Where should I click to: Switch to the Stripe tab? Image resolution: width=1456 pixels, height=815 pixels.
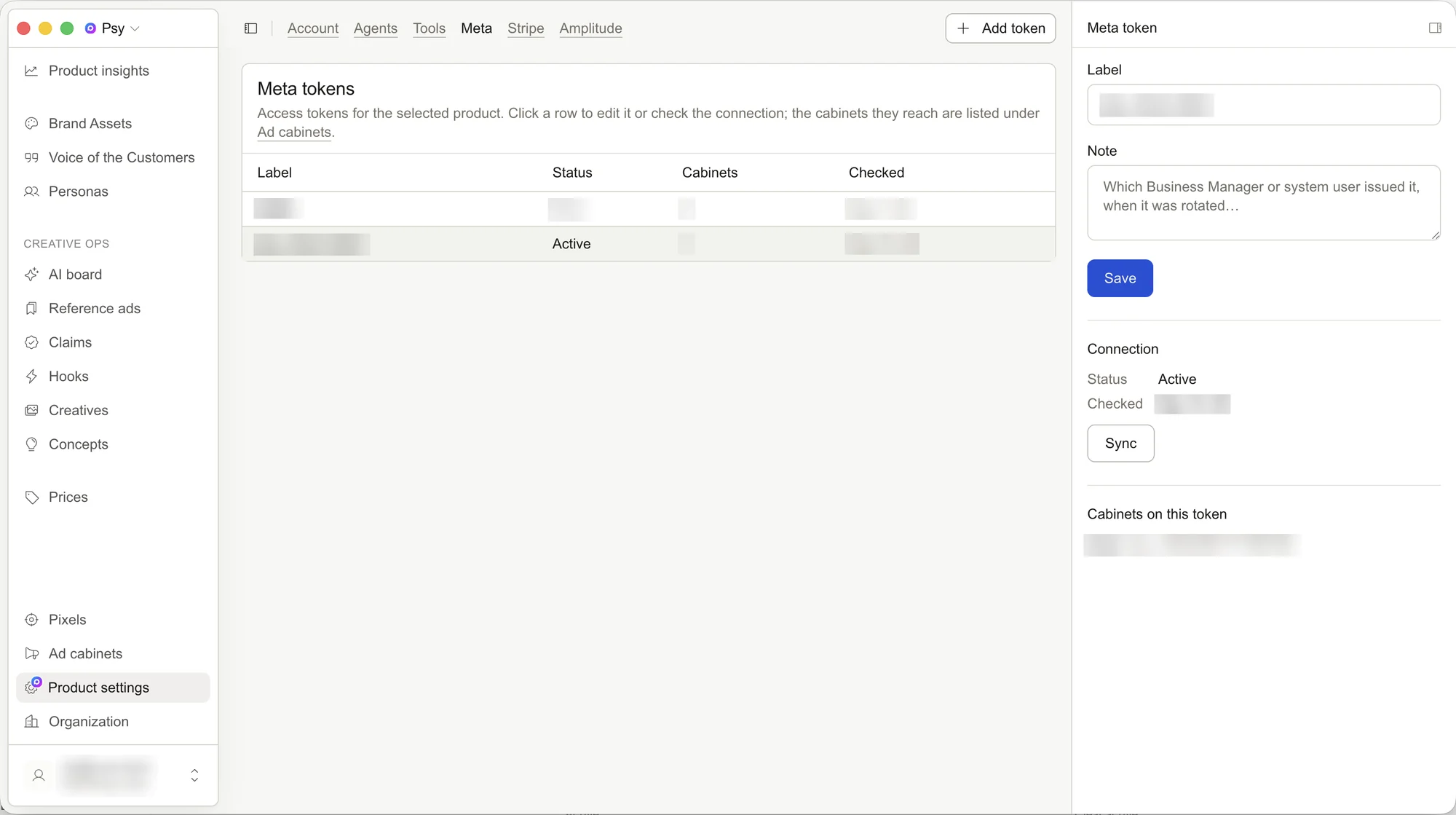pyautogui.click(x=526, y=28)
